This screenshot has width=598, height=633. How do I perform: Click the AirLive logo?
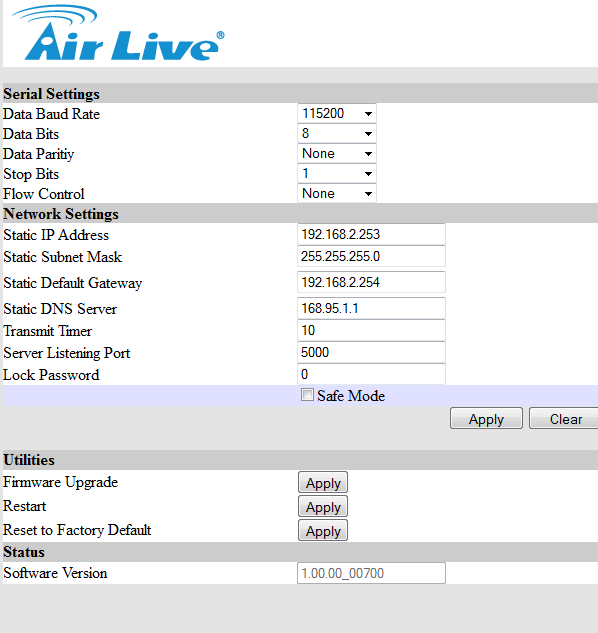118,34
